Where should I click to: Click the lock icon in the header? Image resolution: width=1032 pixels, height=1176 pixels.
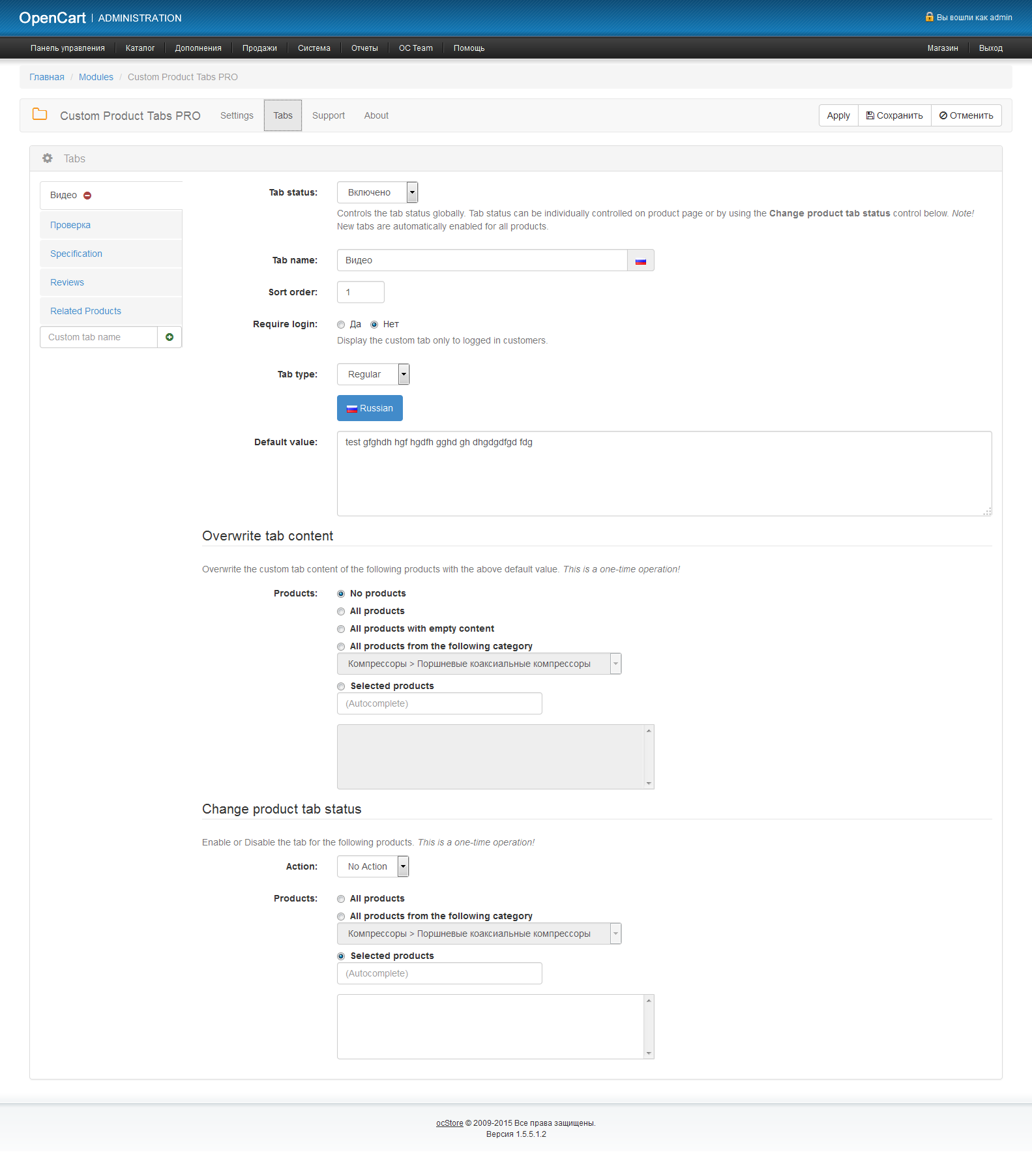click(x=929, y=17)
